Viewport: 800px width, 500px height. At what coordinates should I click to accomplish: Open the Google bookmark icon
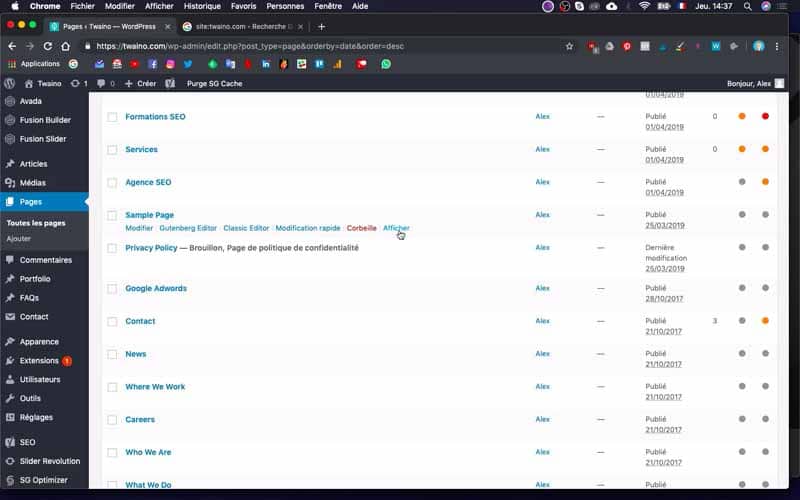pos(73,64)
